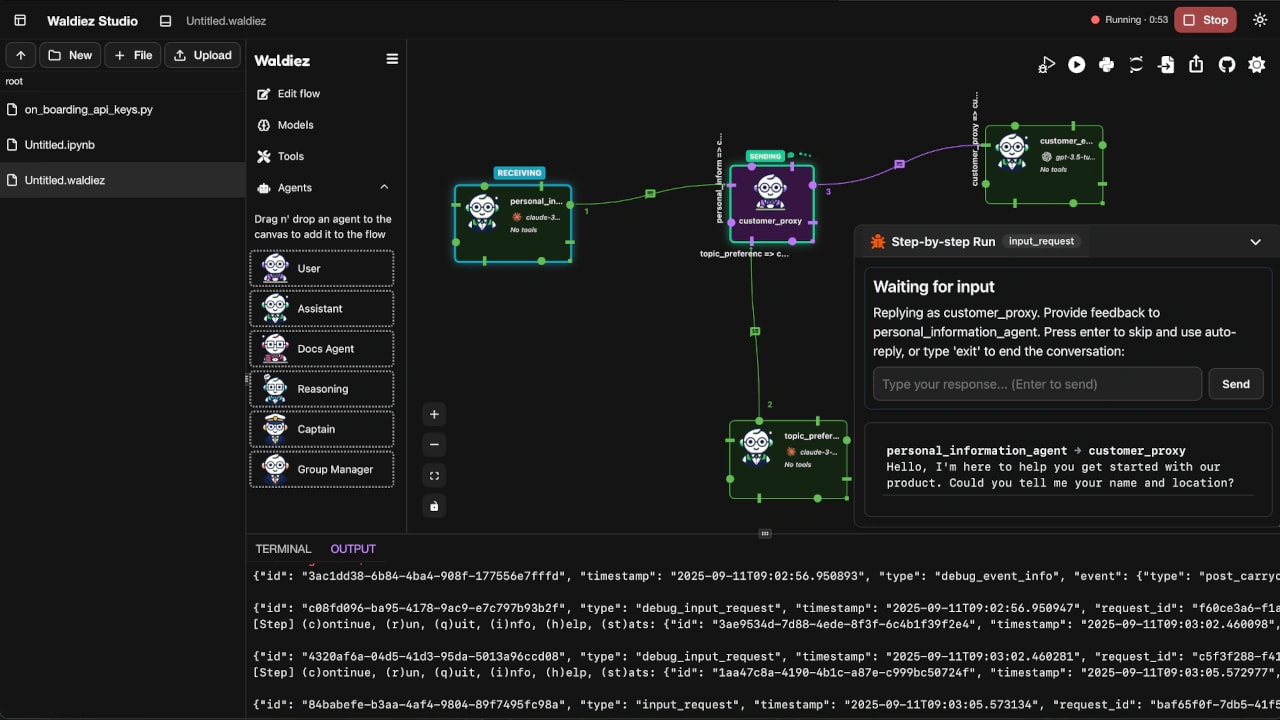
Task: Collapse the Step-by-step Run panel
Action: point(1256,241)
